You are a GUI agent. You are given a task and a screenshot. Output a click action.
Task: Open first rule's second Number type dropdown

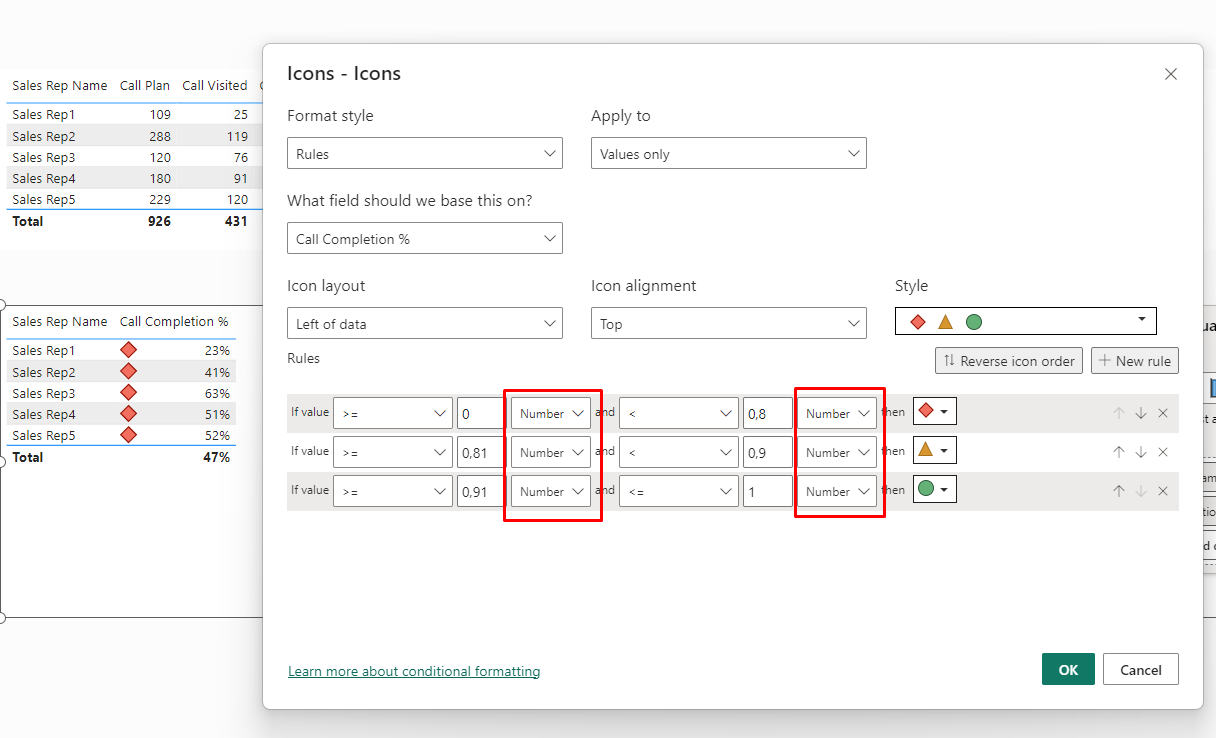837,413
